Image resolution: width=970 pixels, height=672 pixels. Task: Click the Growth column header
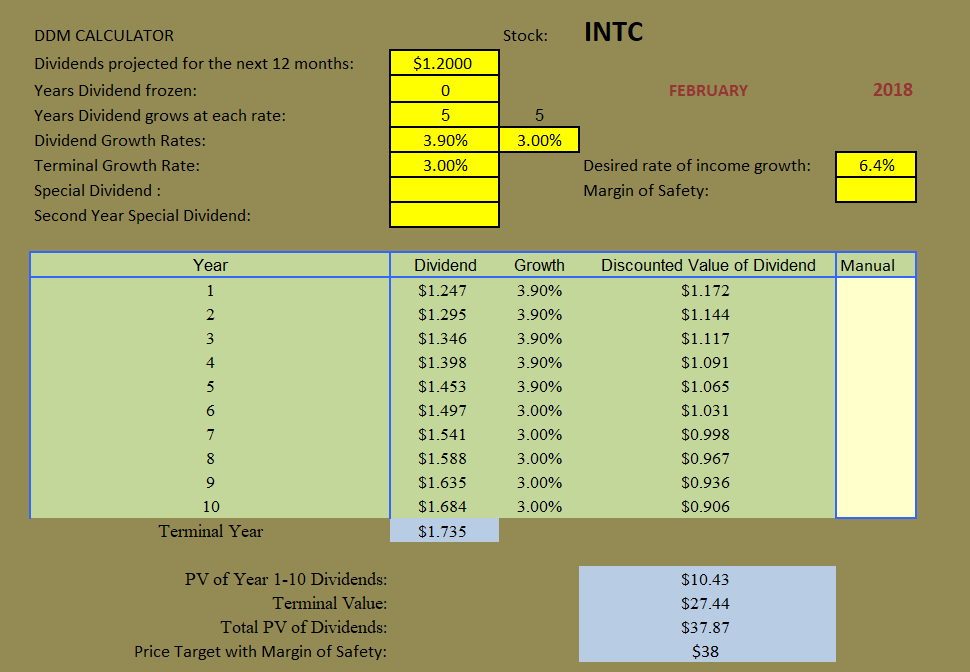[539, 265]
